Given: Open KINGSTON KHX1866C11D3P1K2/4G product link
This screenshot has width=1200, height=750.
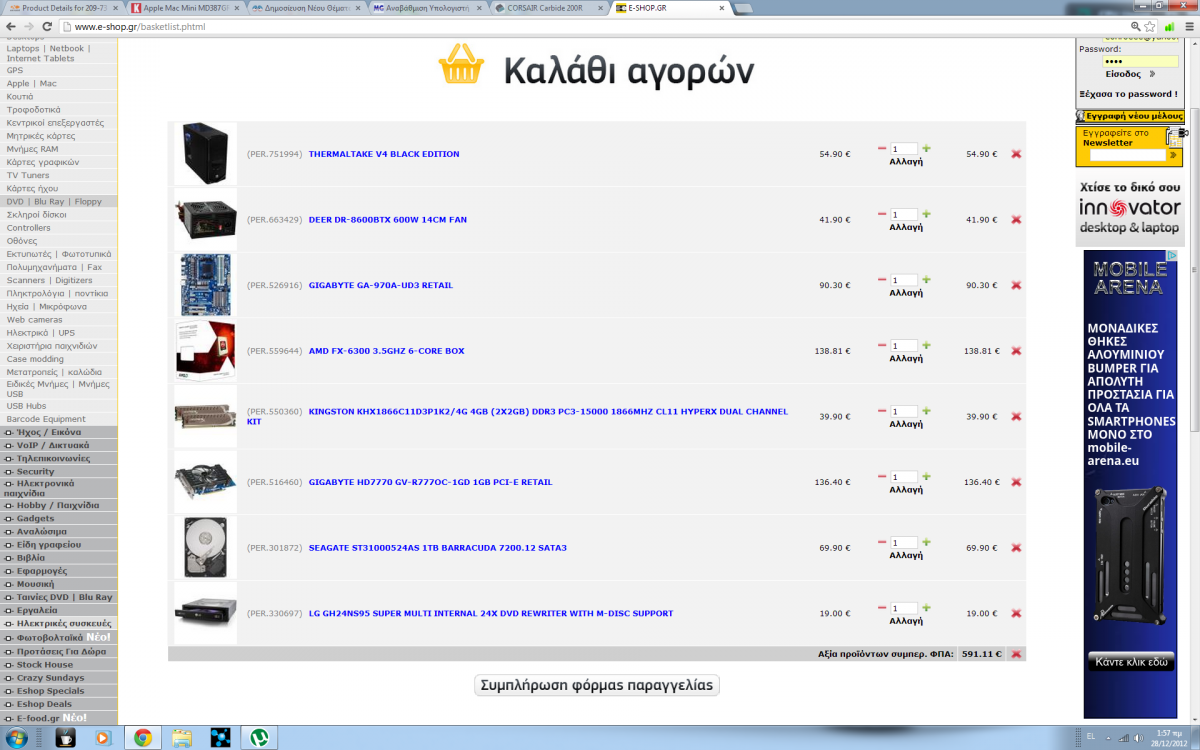Looking at the screenshot, I should (x=517, y=416).
